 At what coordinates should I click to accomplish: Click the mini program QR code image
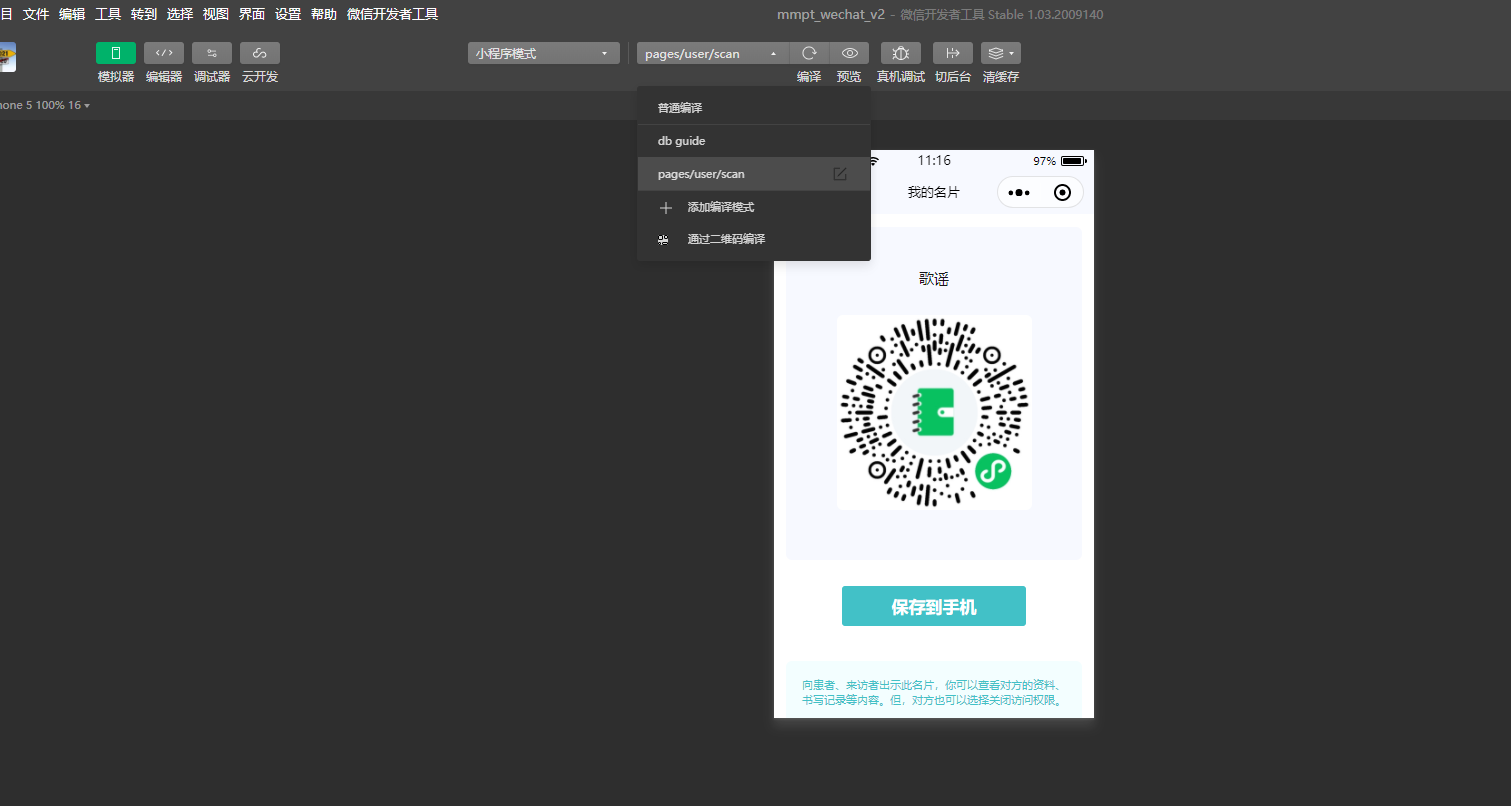pyautogui.click(x=934, y=412)
